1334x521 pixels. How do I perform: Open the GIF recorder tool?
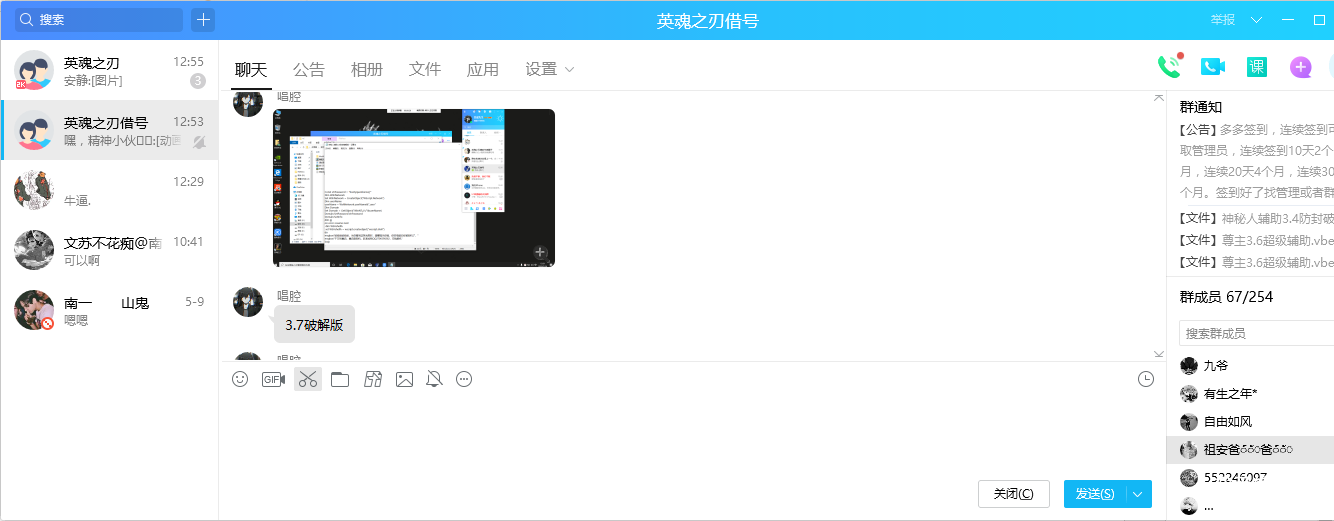[273, 379]
